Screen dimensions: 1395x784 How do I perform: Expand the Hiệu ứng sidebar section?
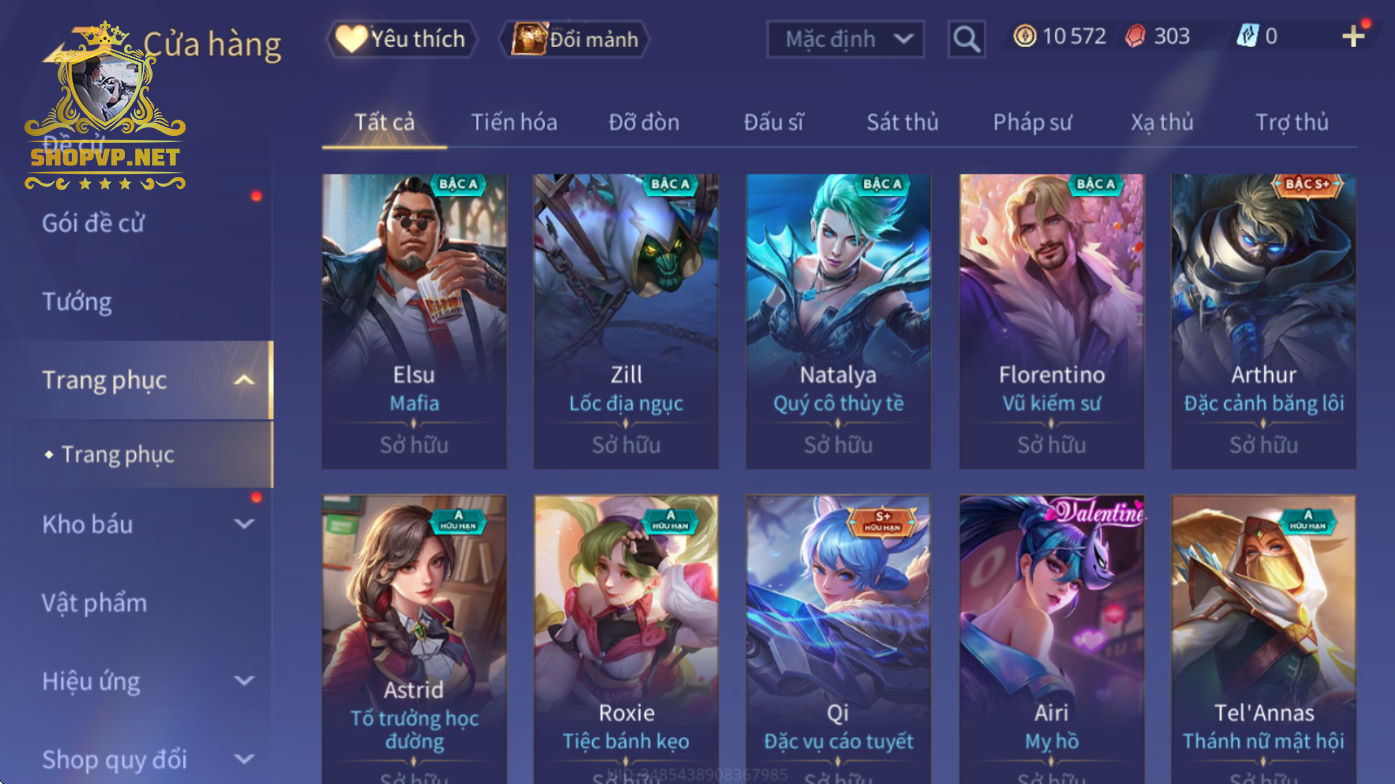pyautogui.click(x=244, y=681)
